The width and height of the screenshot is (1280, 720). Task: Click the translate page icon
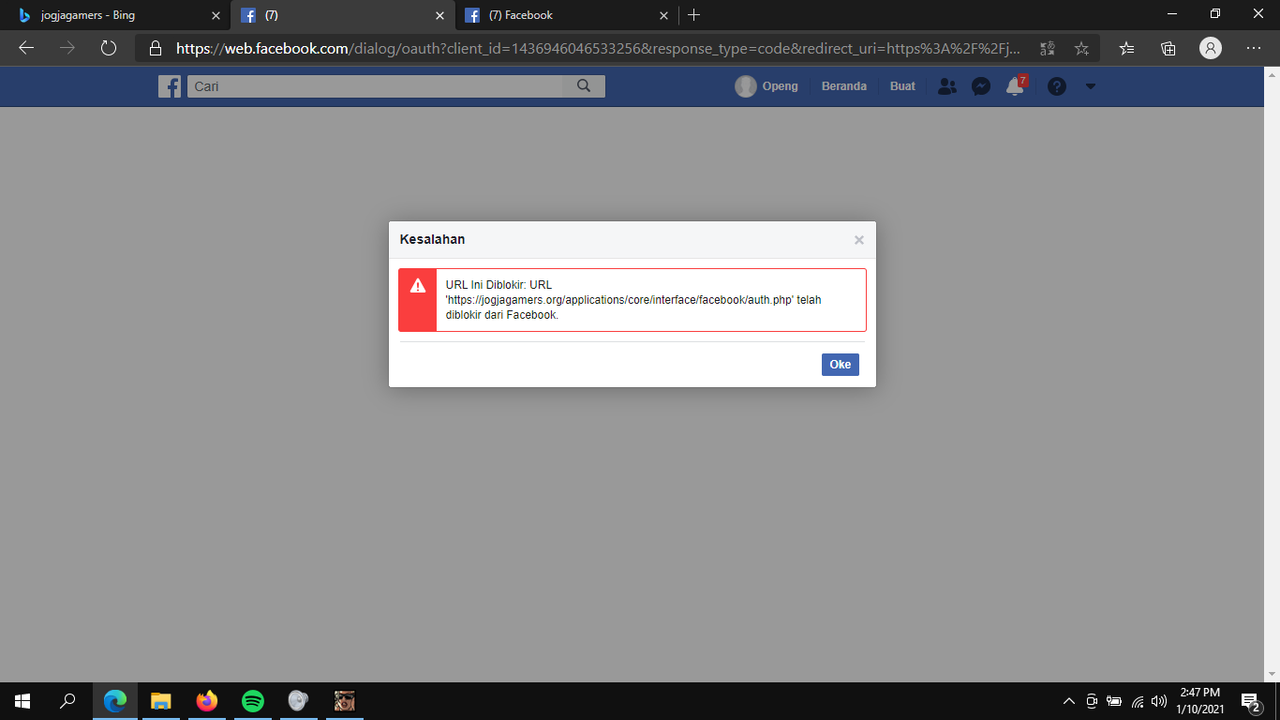(x=1047, y=48)
